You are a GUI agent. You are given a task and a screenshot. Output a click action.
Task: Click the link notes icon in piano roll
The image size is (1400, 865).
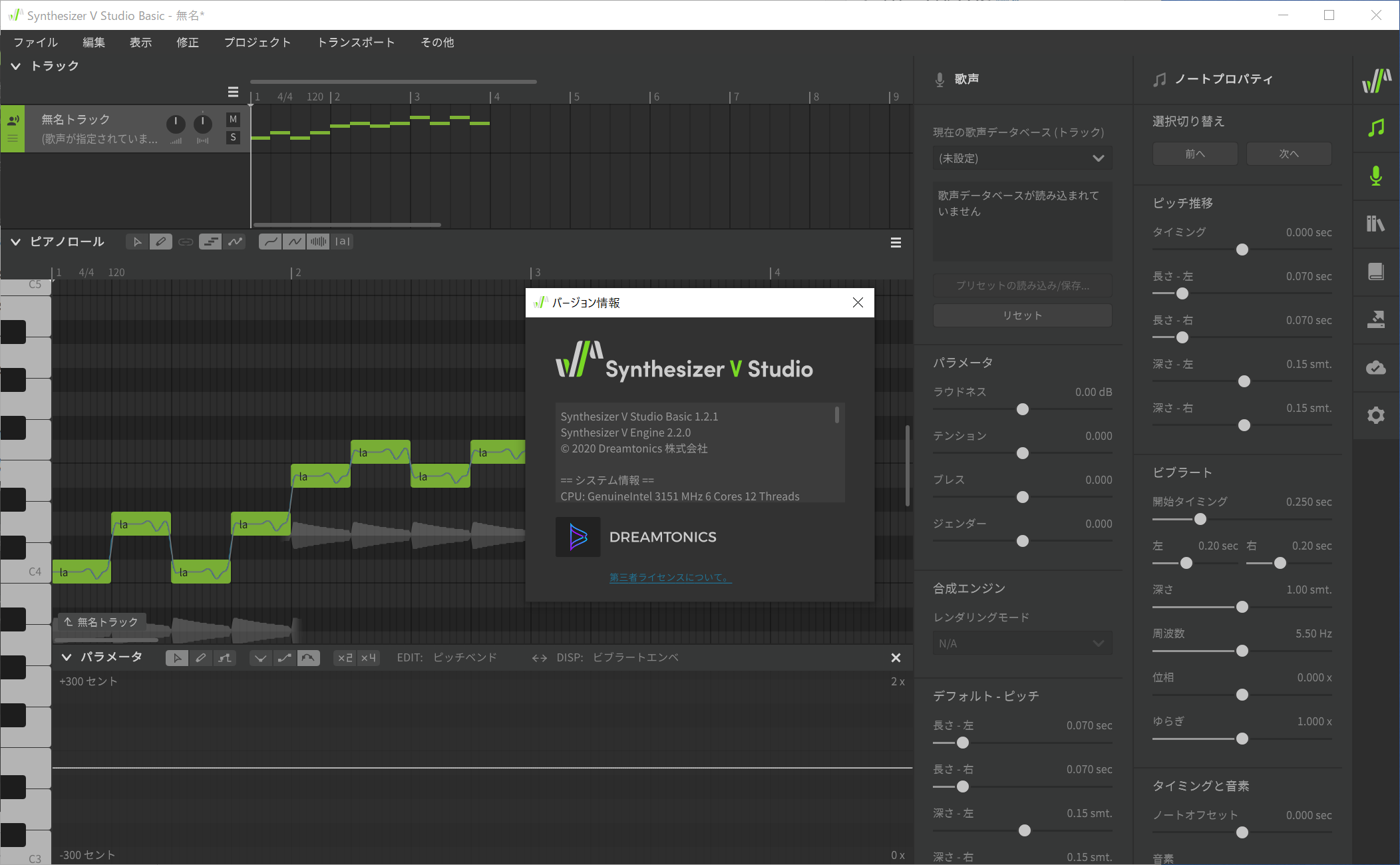tap(186, 242)
